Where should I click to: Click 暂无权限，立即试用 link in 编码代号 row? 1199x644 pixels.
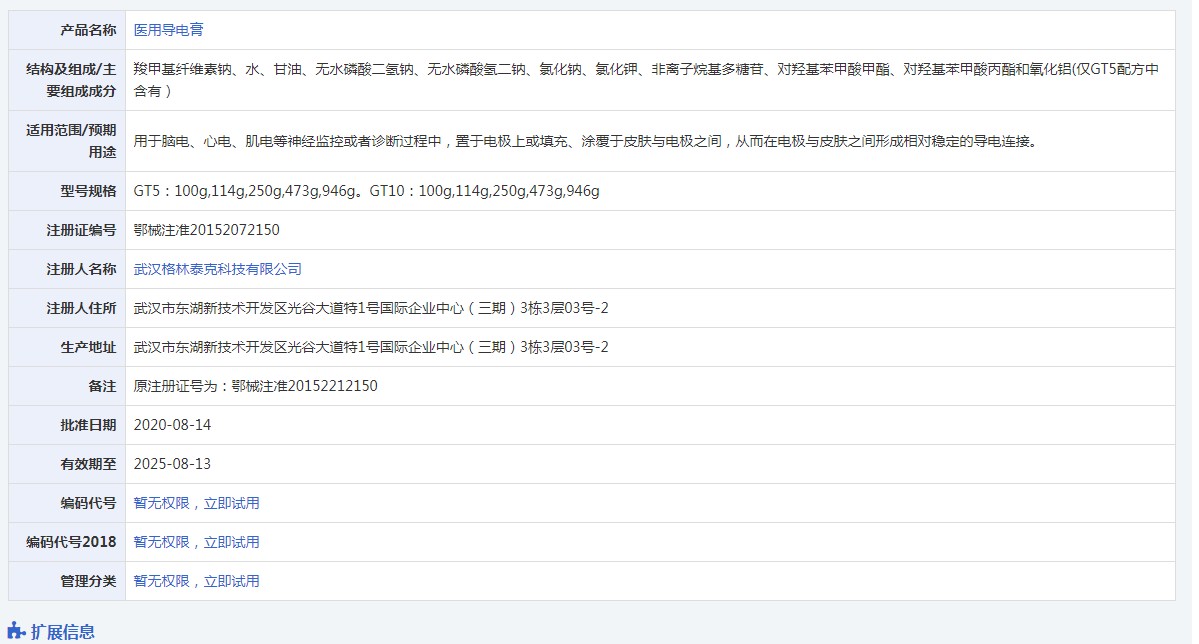click(197, 503)
